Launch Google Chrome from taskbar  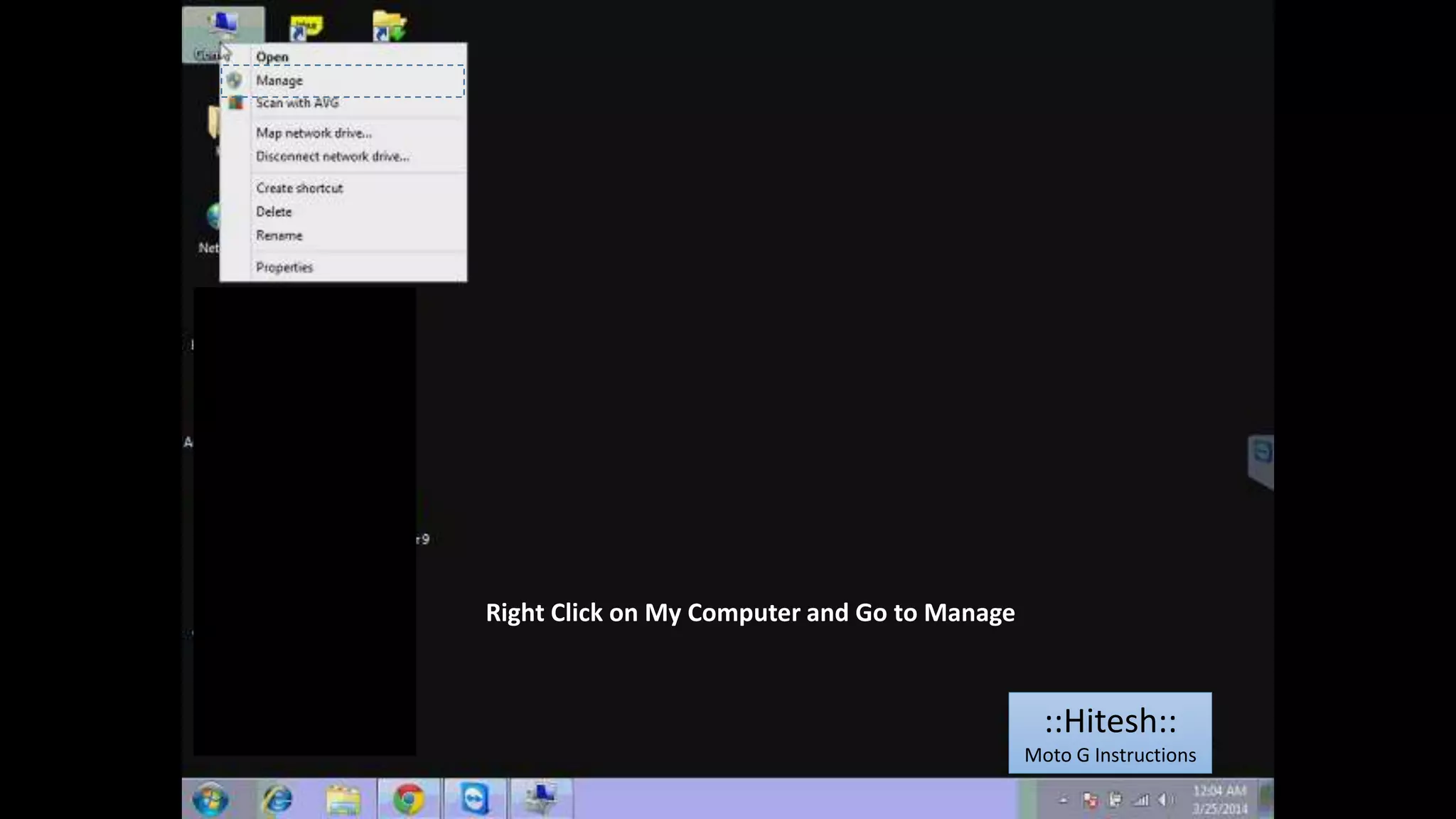pos(409,800)
